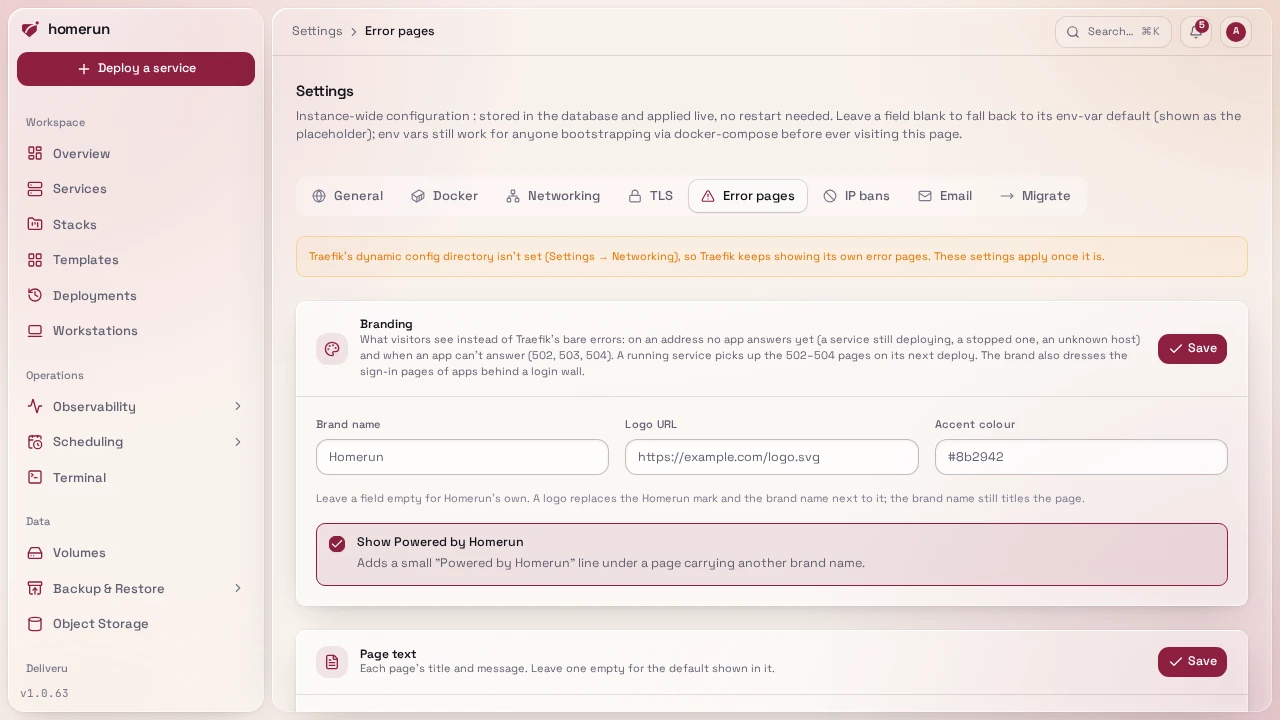Uncheck Show Powered by Homerun checkbox

click(337, 543)
